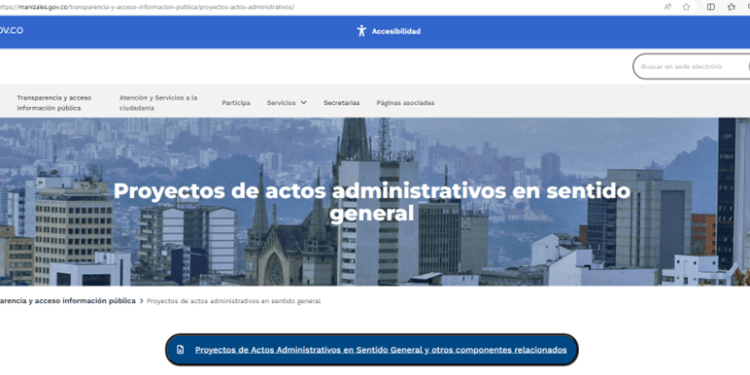Image resolution: width=750 pixels, height=375 pixels.
Task: Click the accessibility person icon
Action: coord(361,31)
